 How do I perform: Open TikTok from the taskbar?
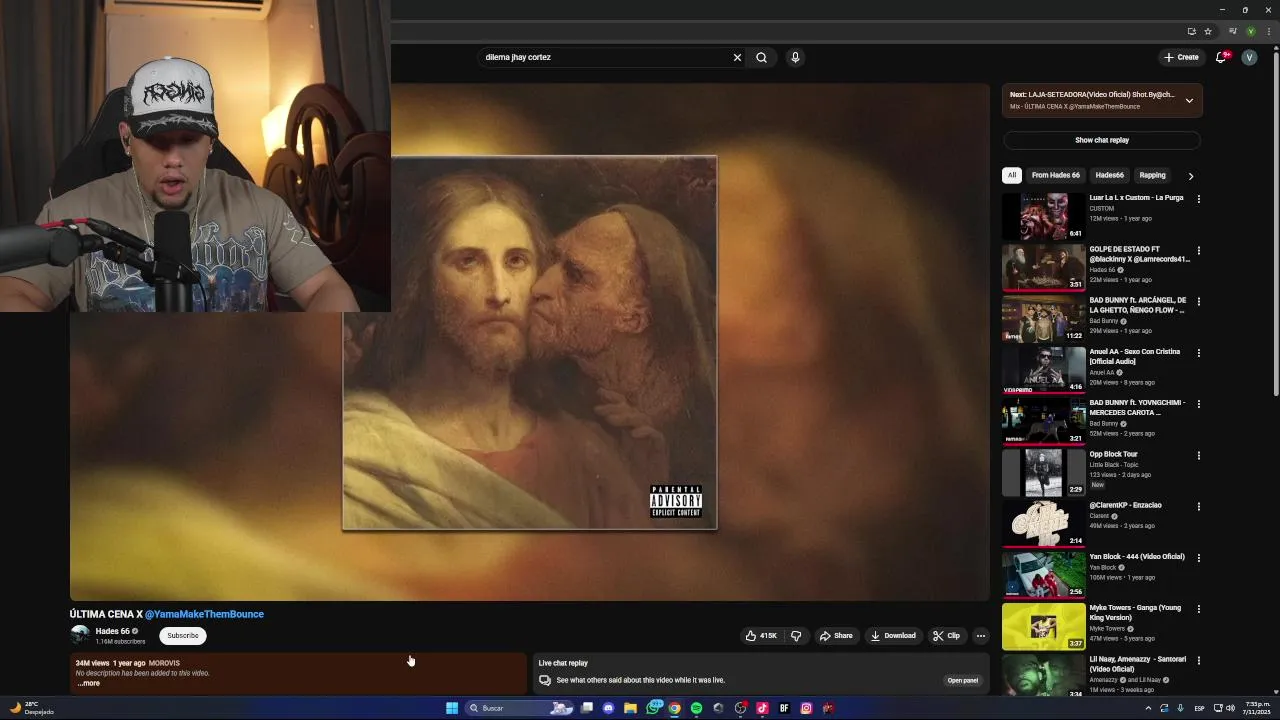coord(762,708)
